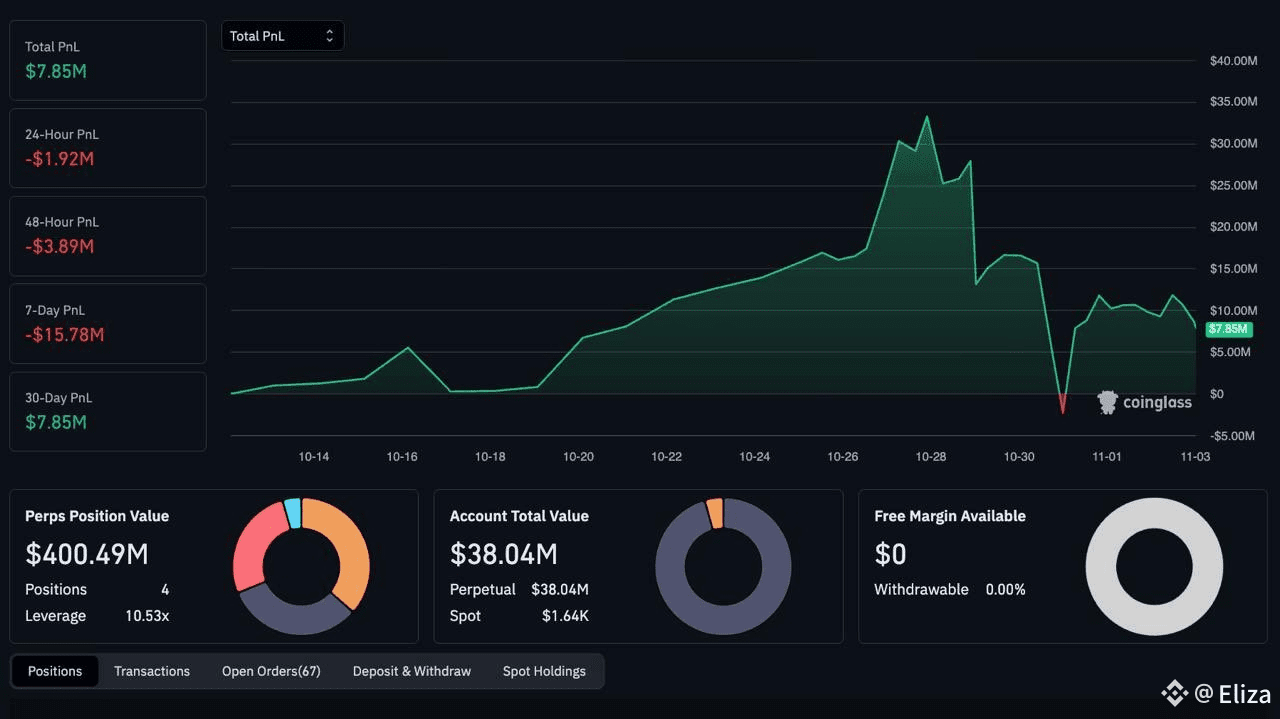
Task: Click the -$5.00M y-axis label
Action: [x=1232, y=435]
